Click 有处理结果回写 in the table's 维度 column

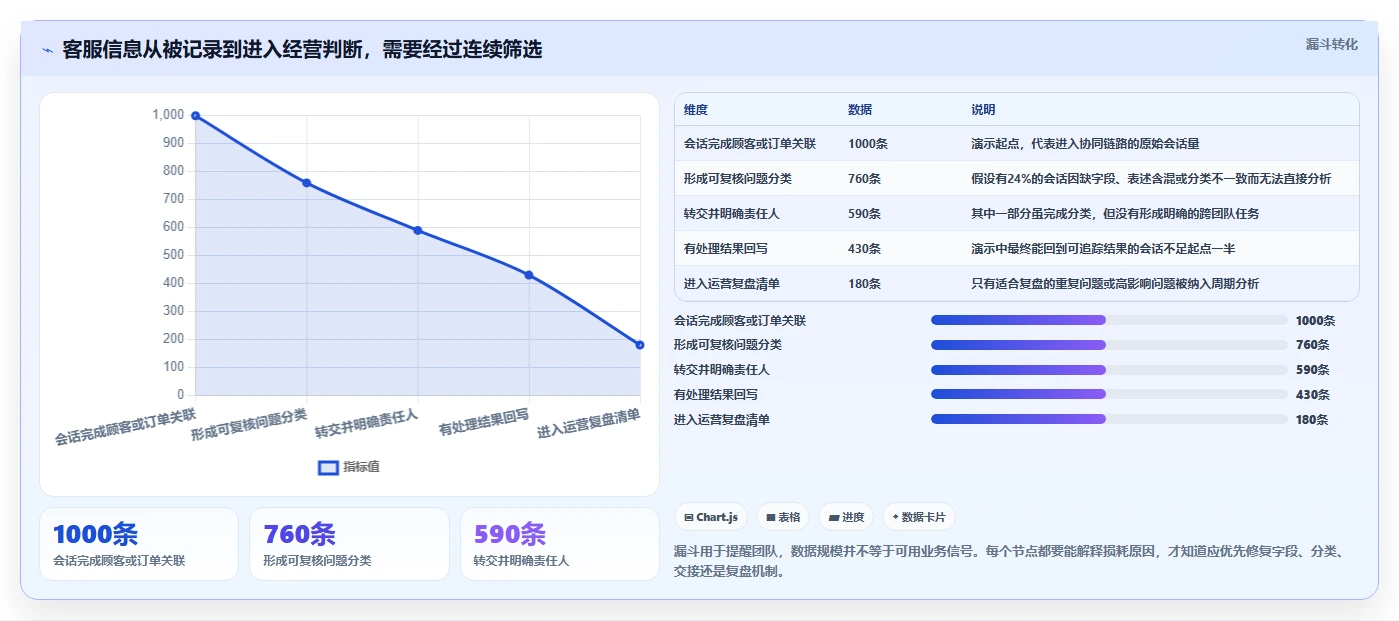click(726, 249)
